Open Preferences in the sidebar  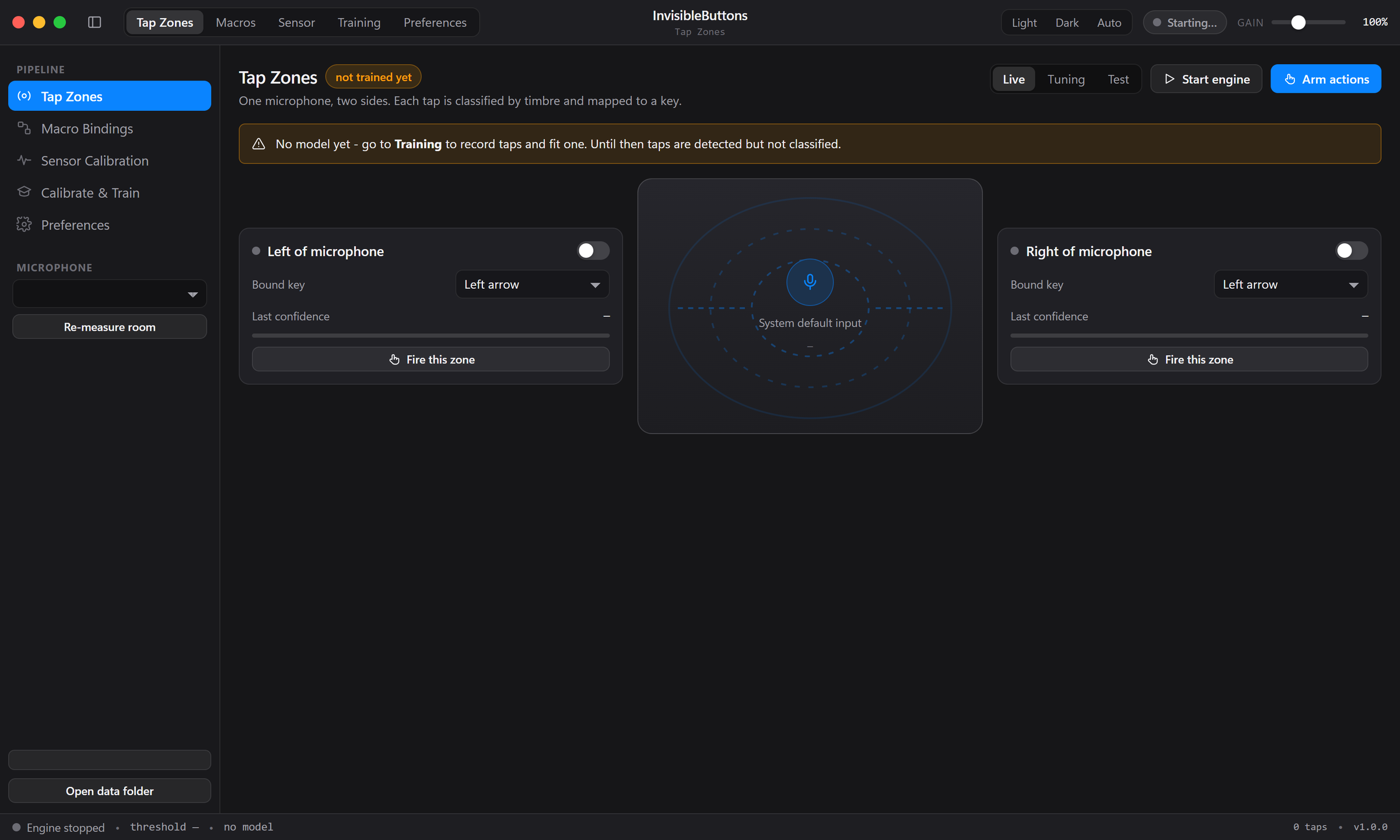(110, 225)
